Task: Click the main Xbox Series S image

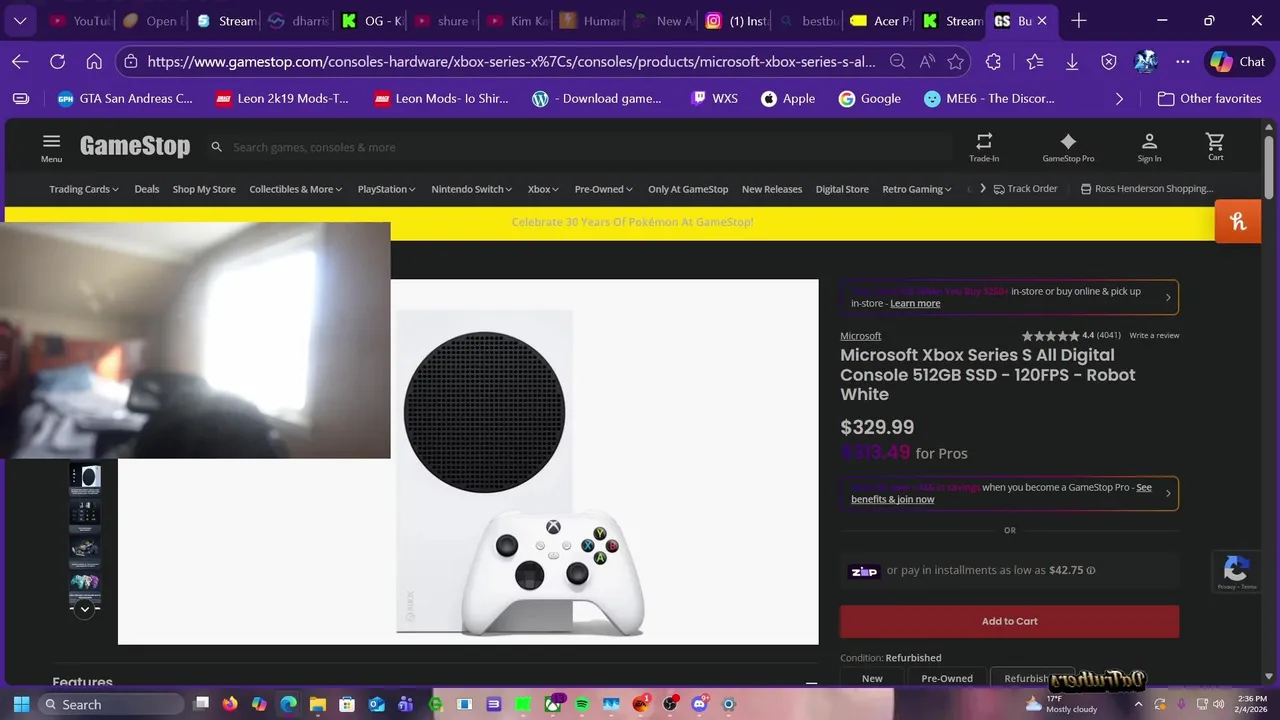Action: [520, 470]
